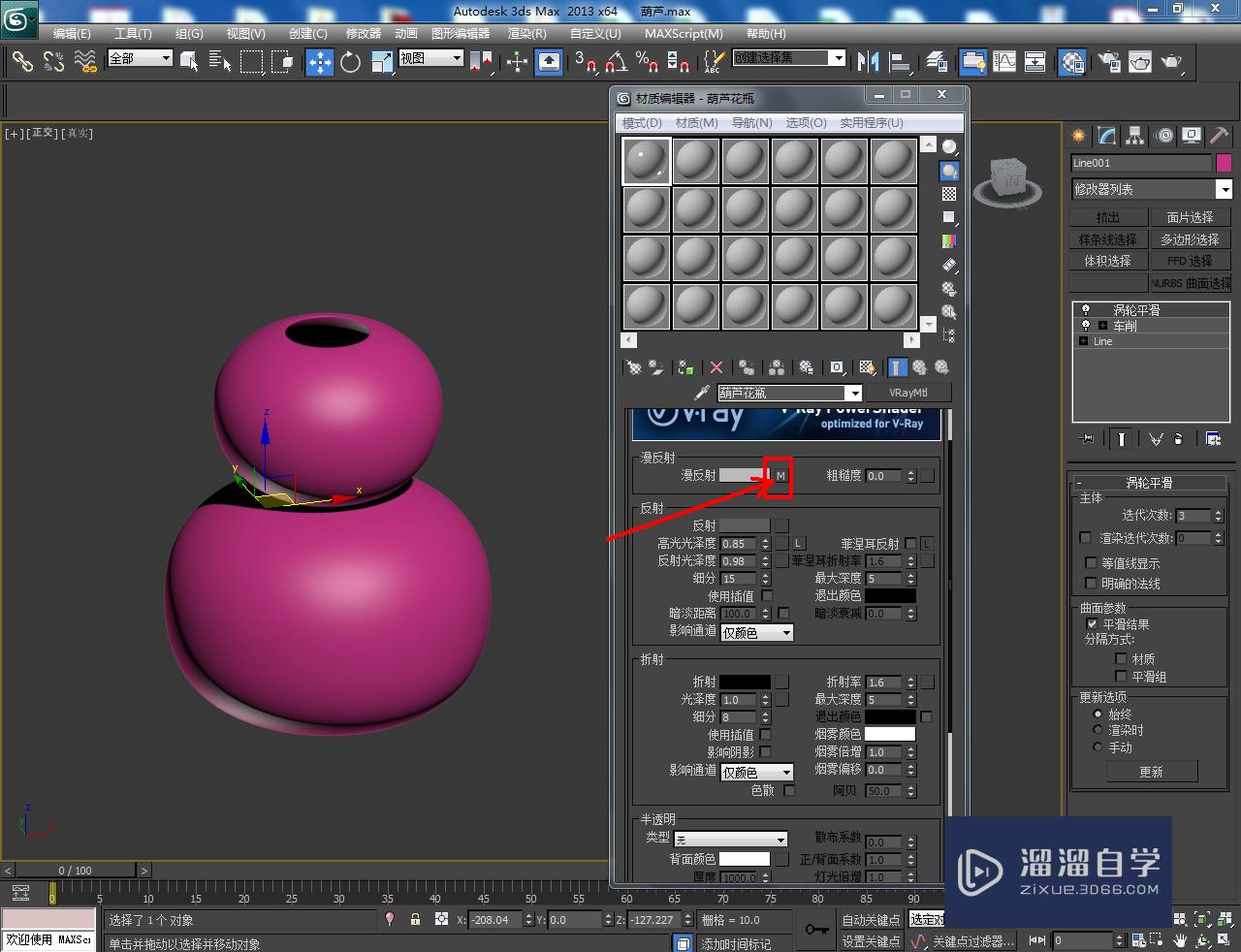The image size is (1241, 952).
Task: Select the 手动 update radio button
Action: [1098, 747]
